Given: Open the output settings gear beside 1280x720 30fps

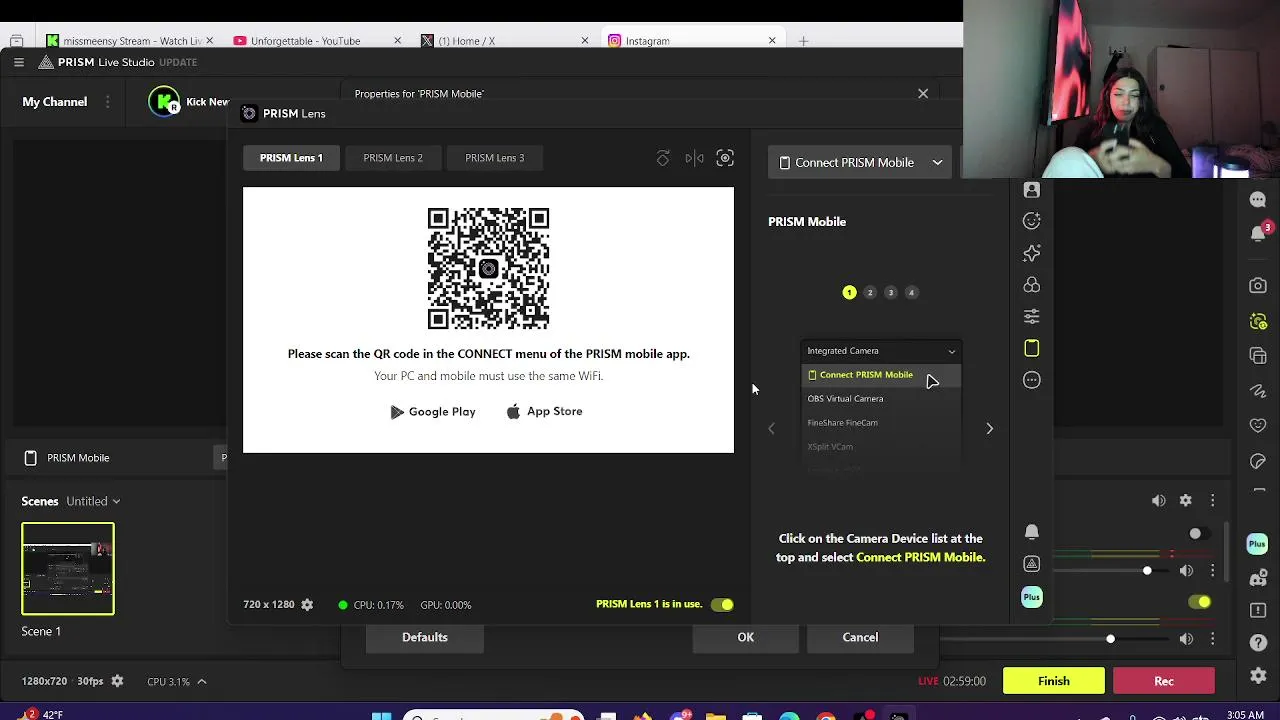Looking at the screenshot, I should [117, 681].
